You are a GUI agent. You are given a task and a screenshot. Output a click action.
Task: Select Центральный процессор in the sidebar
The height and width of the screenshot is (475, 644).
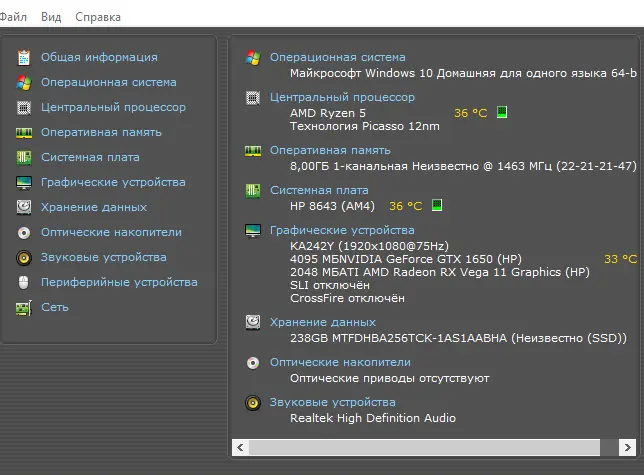coord(113,107)
